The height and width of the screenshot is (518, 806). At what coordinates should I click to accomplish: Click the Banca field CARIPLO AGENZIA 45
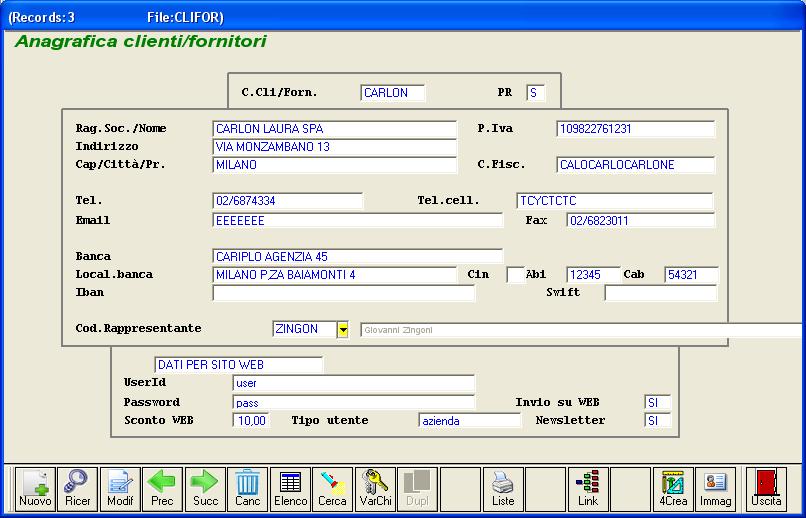pyautogui.click(x=358, y=256)
